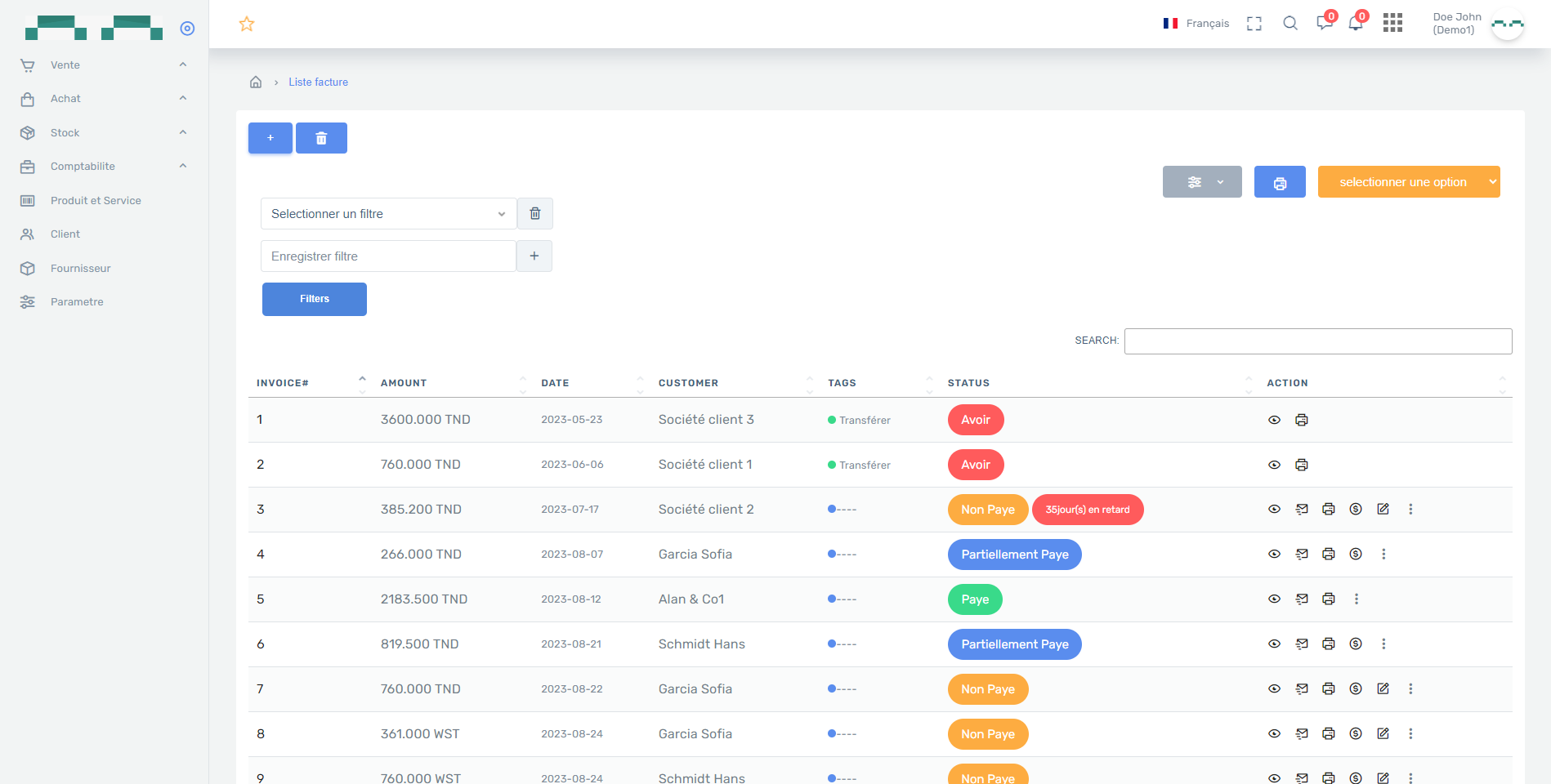View invoice 2 eye icon
1551x784 pixels.
[x=1274, y=465]
